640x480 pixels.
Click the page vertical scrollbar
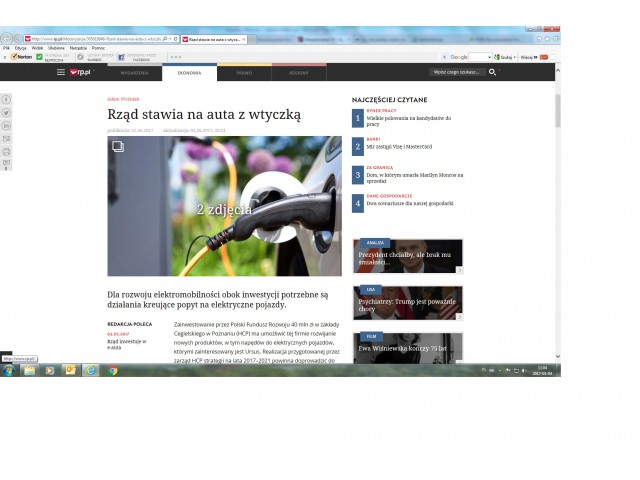pyautogui.click(x=557, y=200)
